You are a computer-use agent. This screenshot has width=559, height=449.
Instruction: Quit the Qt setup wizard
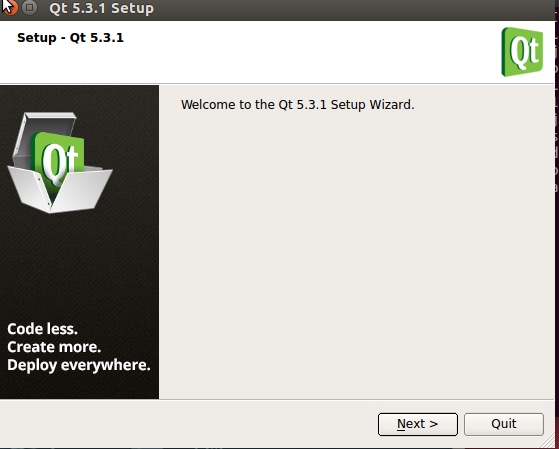click(504, 424)
